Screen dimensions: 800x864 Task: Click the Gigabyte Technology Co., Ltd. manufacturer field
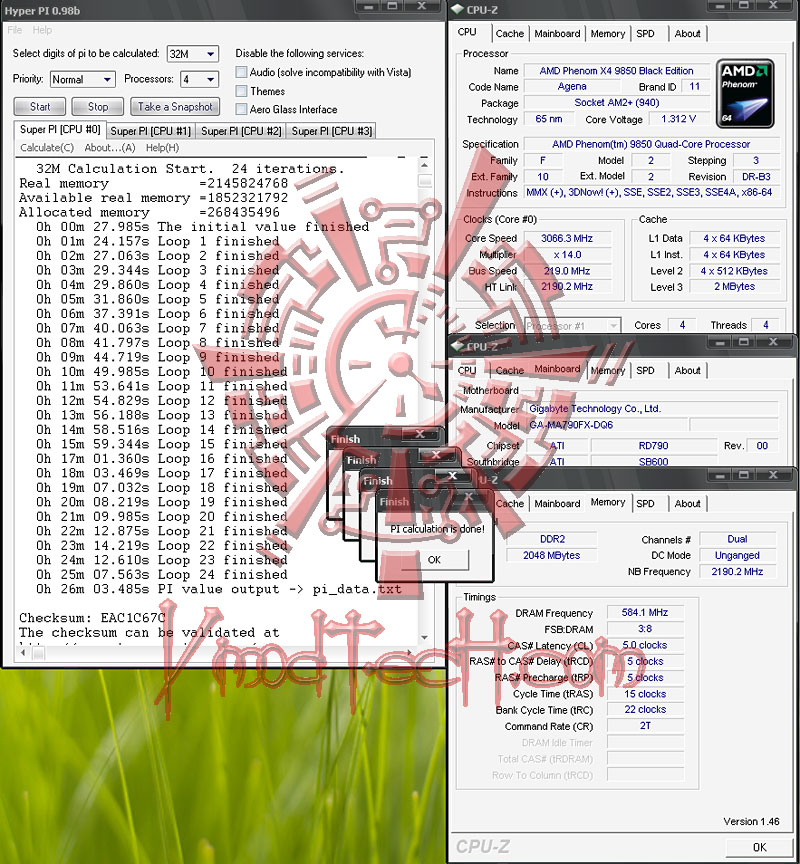click(652, 409)
